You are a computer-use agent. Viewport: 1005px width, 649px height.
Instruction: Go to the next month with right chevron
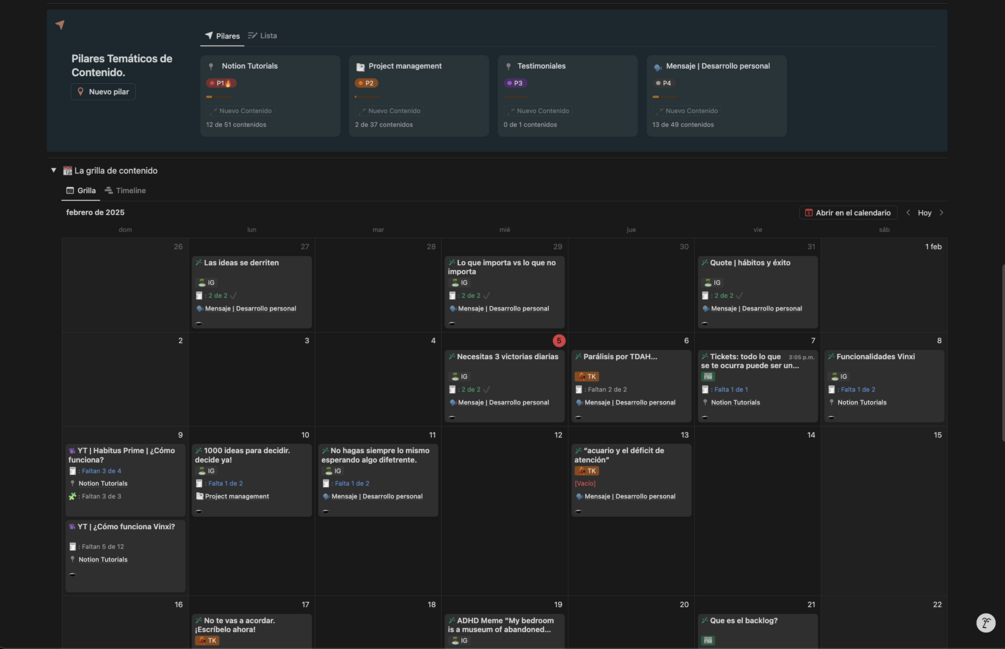click(941, 213)
